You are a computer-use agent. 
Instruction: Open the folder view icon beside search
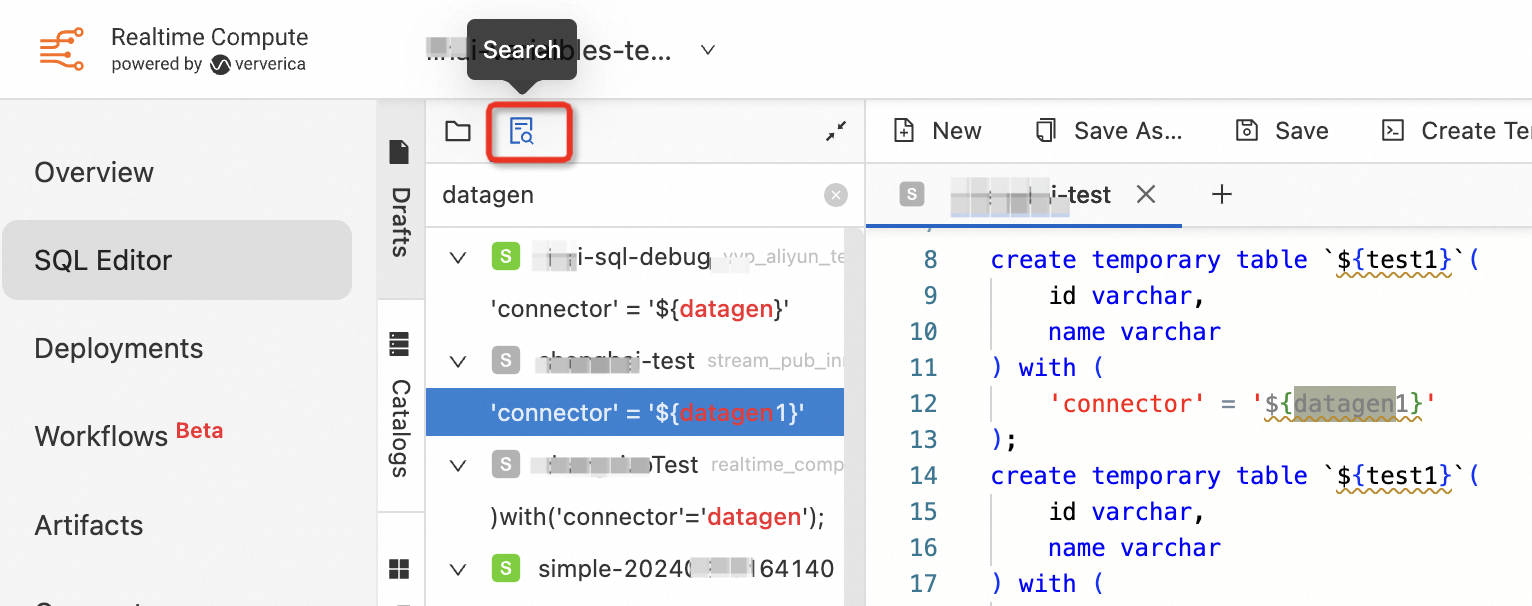(x=457, y=131)
